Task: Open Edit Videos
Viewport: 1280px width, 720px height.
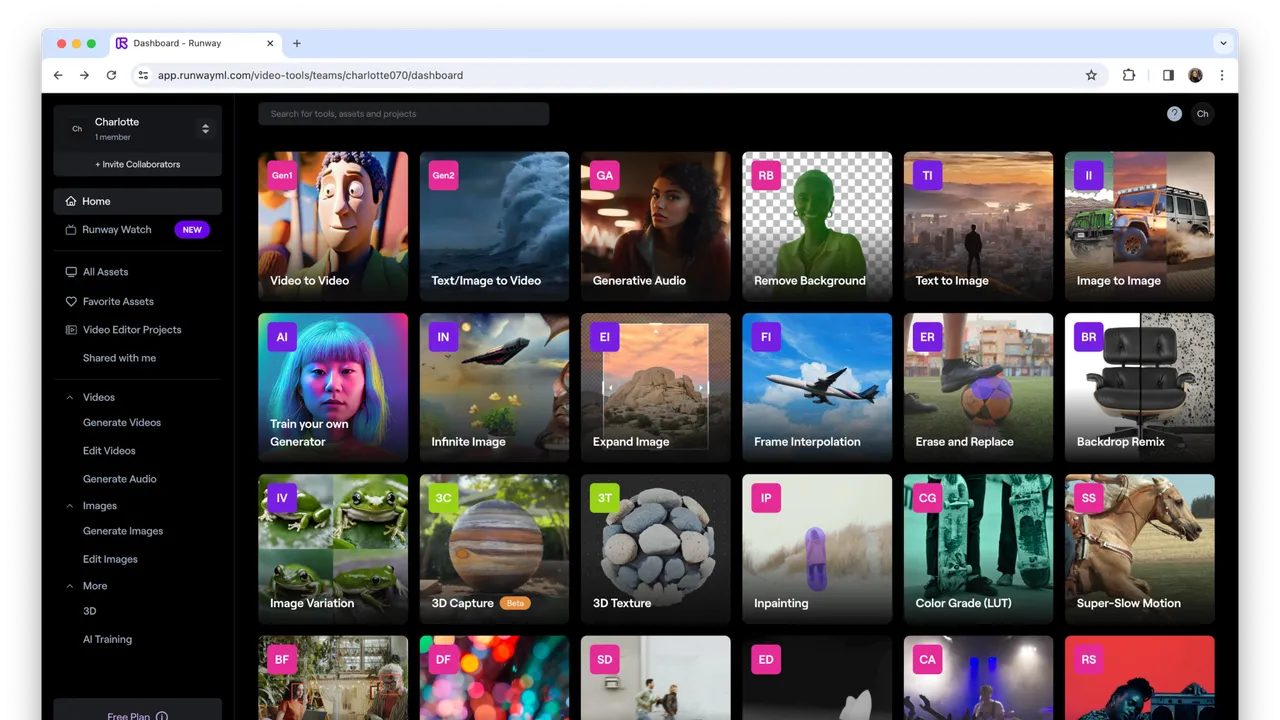Action: (109, 451)
